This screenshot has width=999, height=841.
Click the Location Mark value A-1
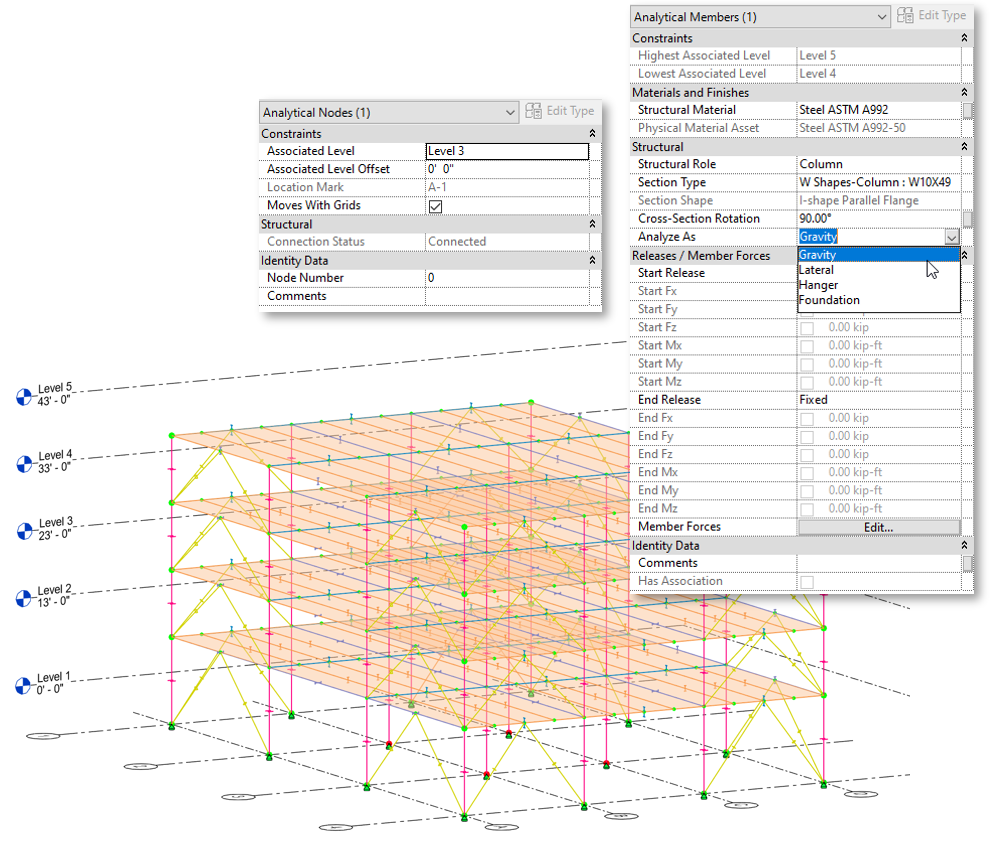437,187
